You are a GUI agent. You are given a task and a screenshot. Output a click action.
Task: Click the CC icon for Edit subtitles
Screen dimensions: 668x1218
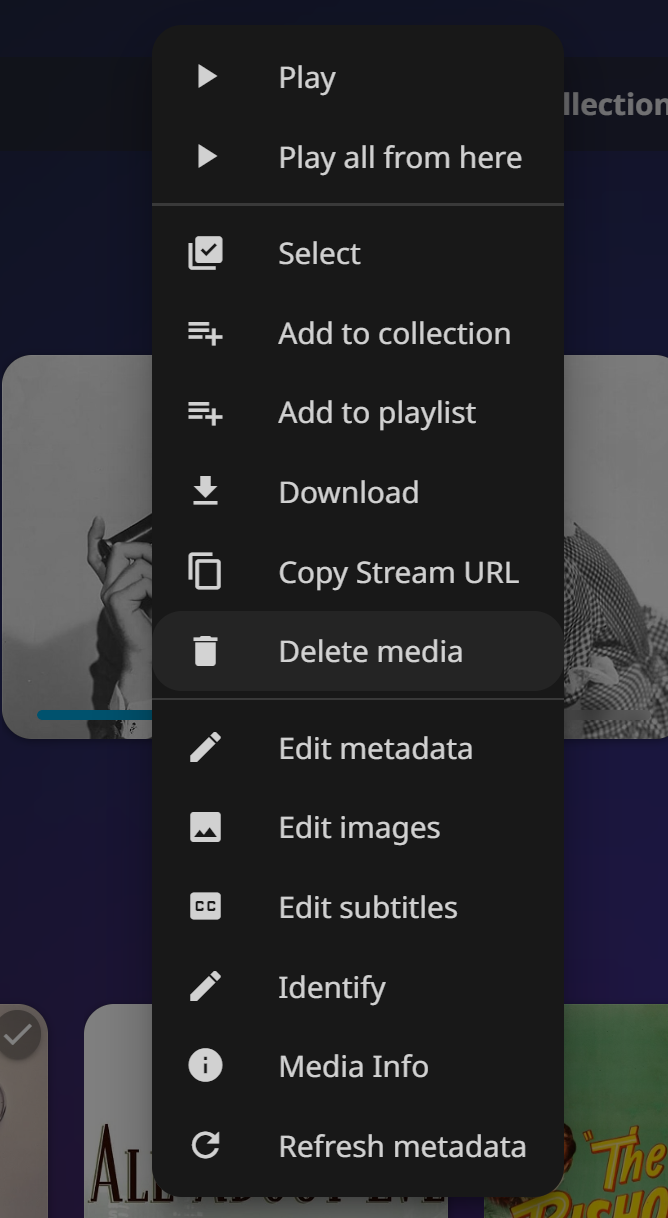[206, 907]
